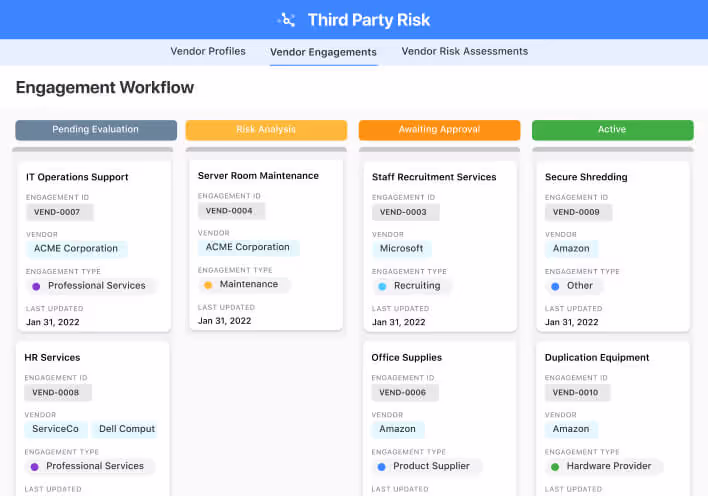
Task: Click the Third Party Risk logo icon
Action: (287, 20)
